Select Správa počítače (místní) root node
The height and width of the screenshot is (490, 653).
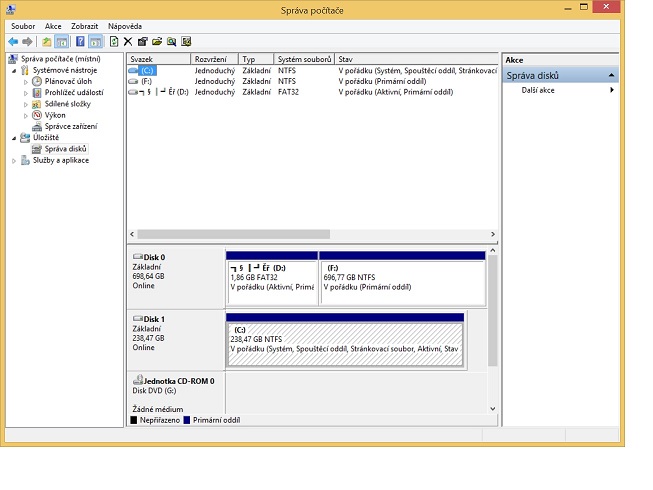pyautogui.click(x=61, y=59)
